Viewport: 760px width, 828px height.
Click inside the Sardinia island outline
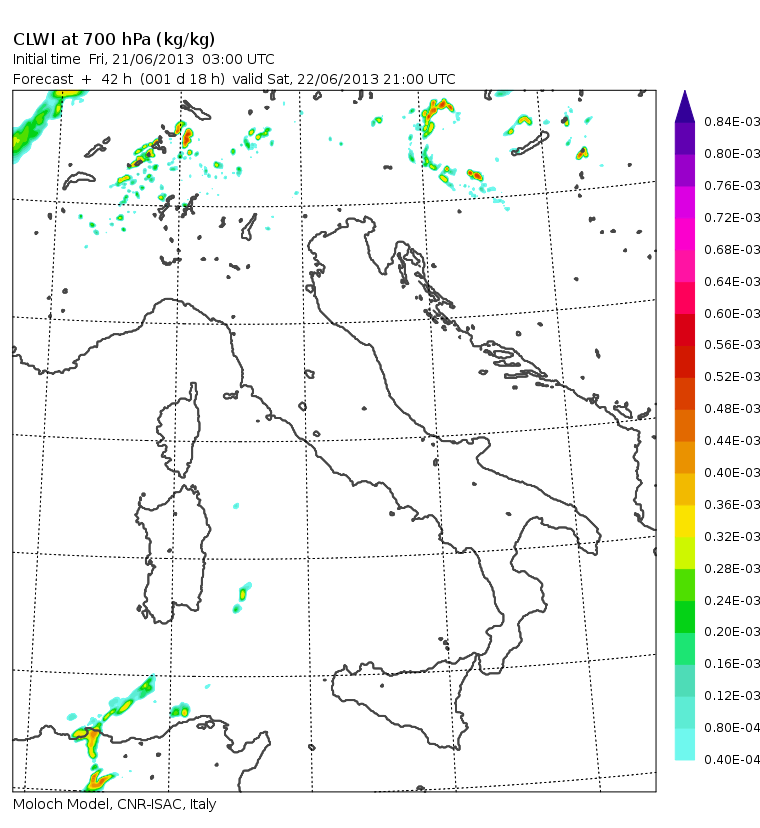click(174, 554)
